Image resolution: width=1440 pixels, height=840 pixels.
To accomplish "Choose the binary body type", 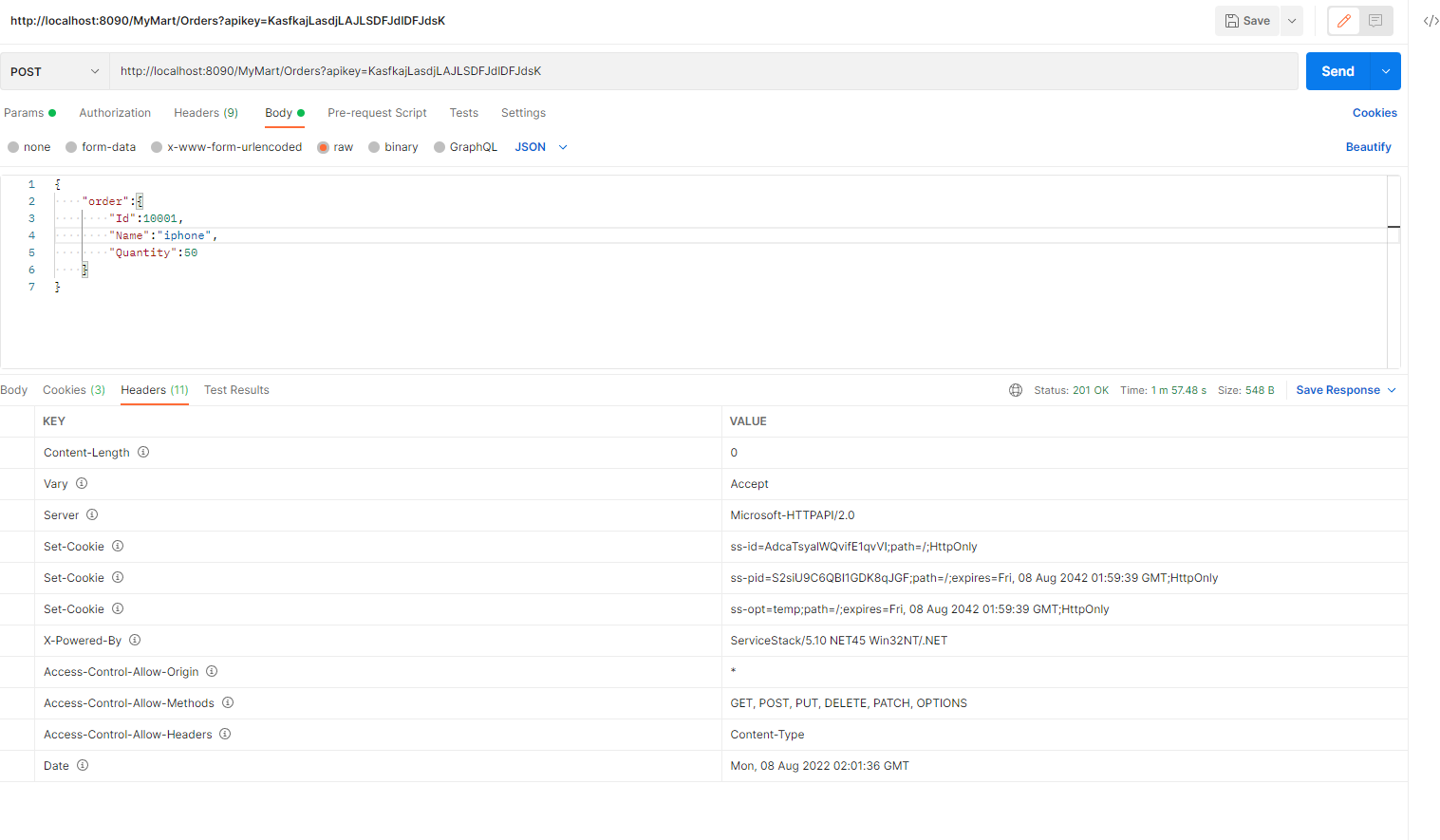I will tap(374, 147).
